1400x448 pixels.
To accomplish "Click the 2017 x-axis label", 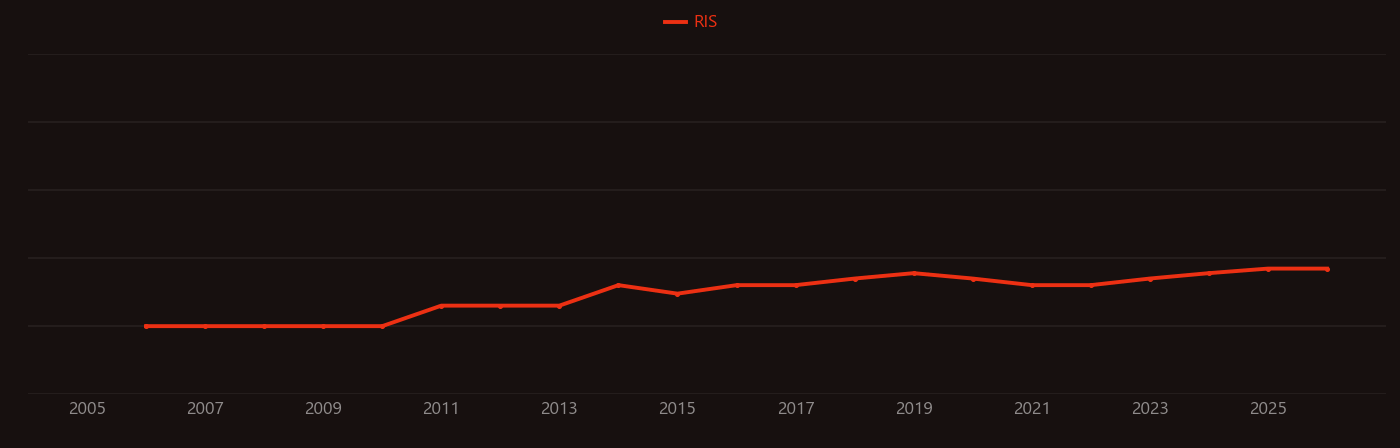I will (x=796, y=409).
